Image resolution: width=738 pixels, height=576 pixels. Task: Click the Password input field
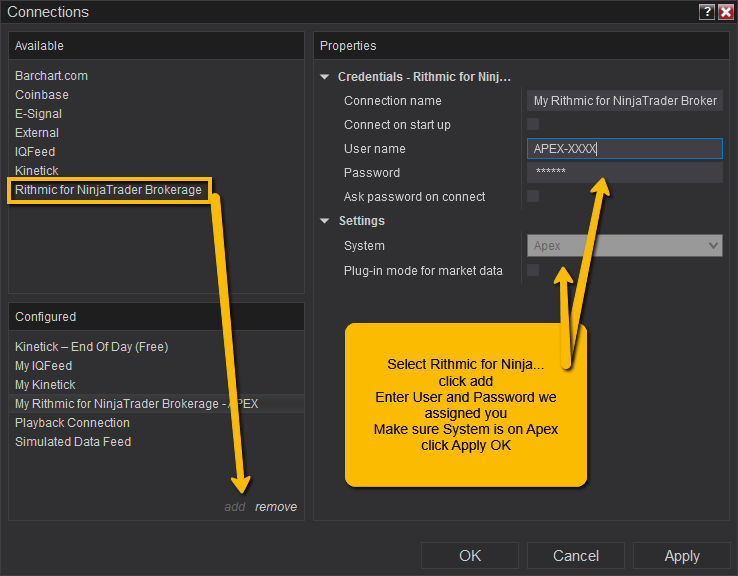click(x=625, y=172)
